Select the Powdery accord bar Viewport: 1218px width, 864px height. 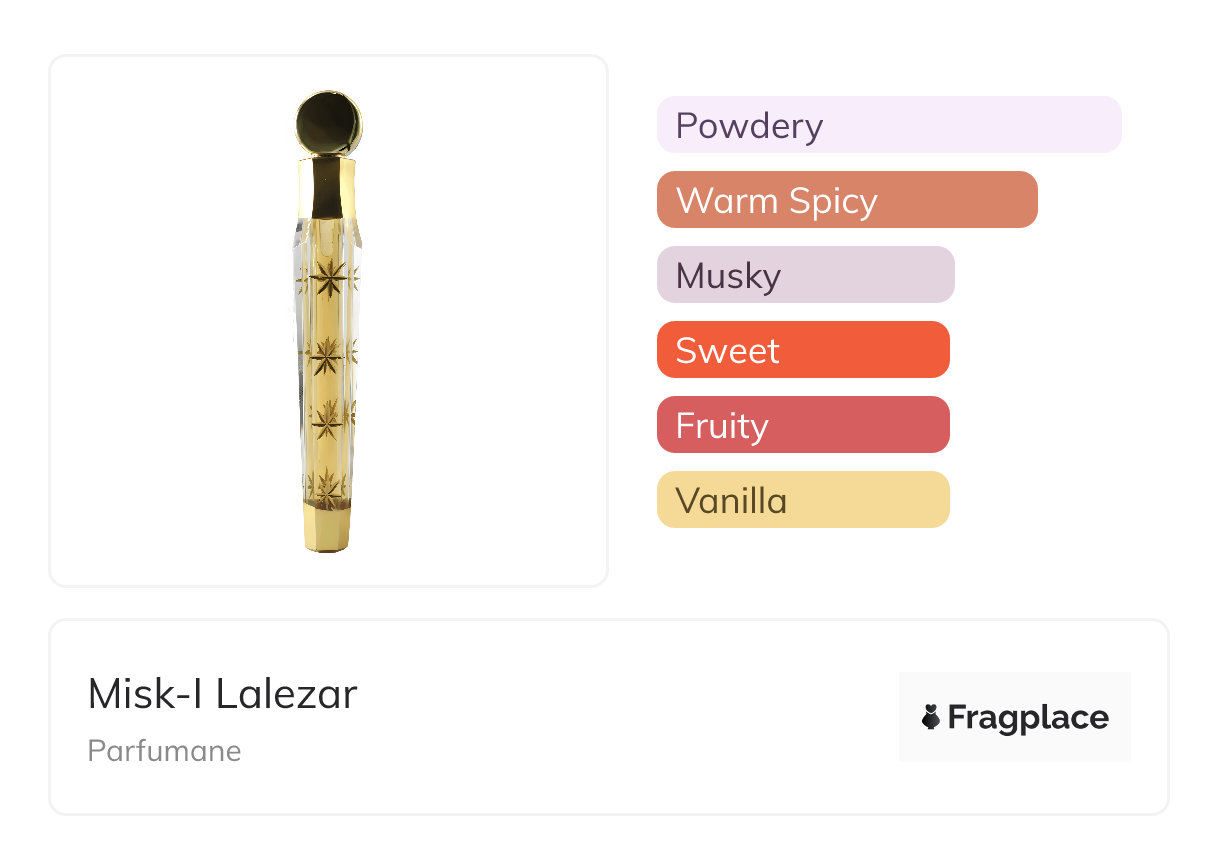[x=888, y=125]
